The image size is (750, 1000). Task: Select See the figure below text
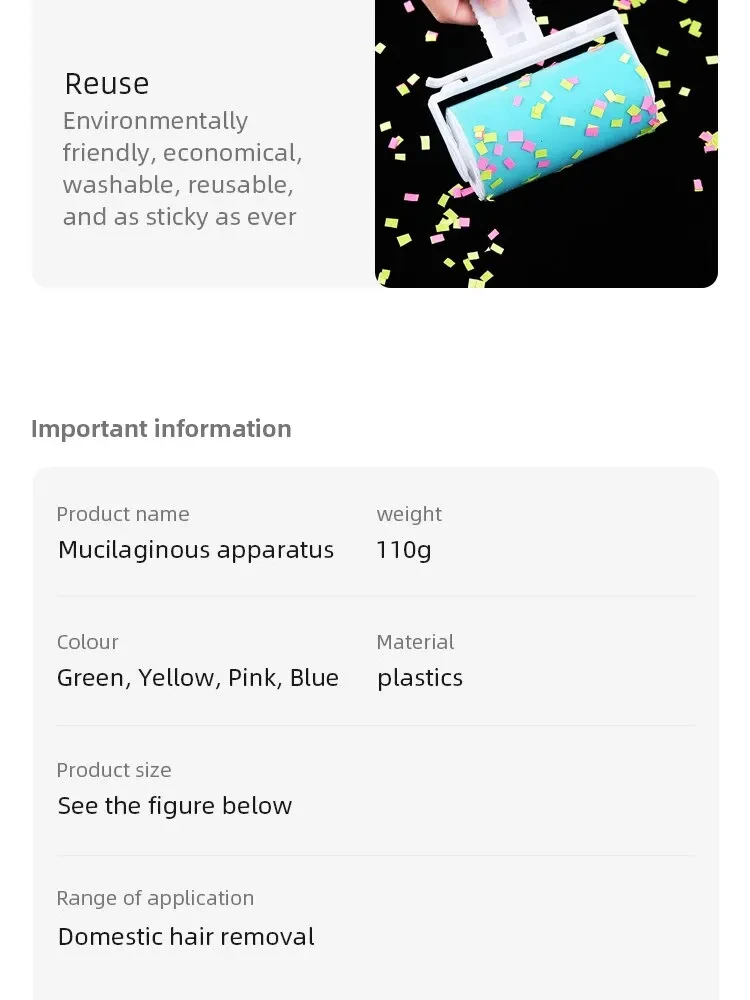pos(175,806)
